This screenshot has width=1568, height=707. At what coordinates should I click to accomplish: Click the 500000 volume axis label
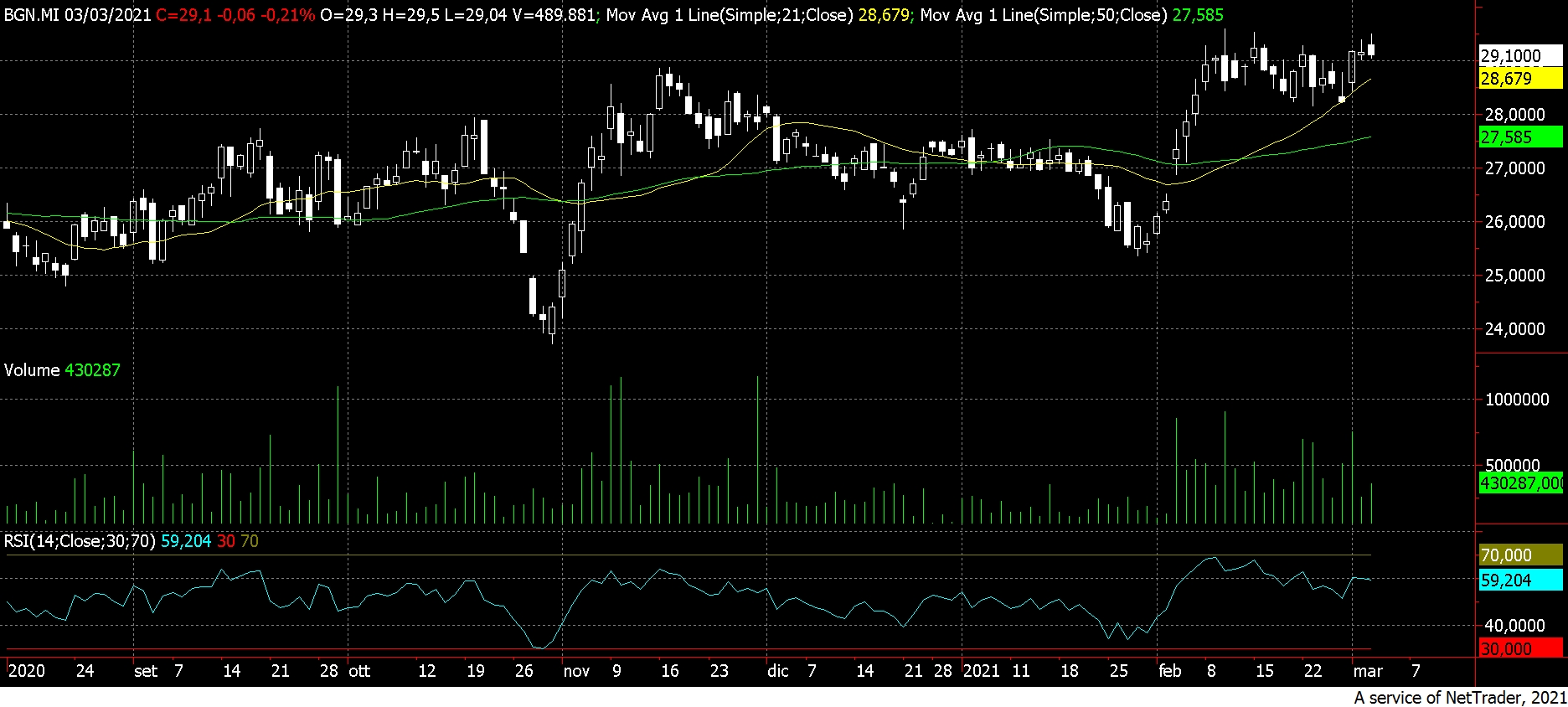pyautogui.click(x=1512, y=465)
